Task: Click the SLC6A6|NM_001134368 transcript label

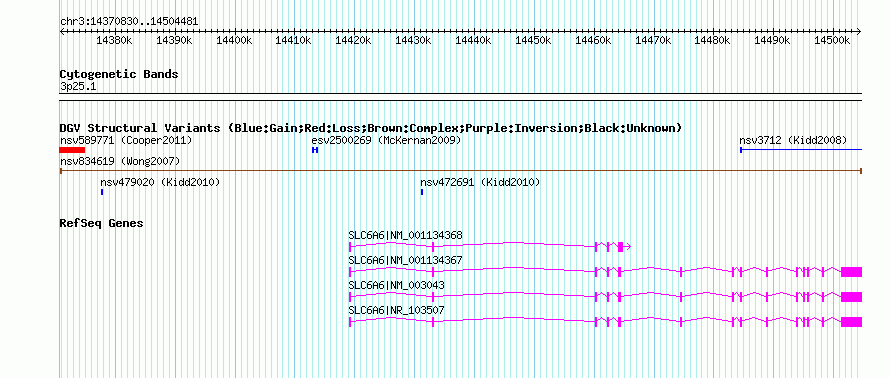Action: pos(405,235)
